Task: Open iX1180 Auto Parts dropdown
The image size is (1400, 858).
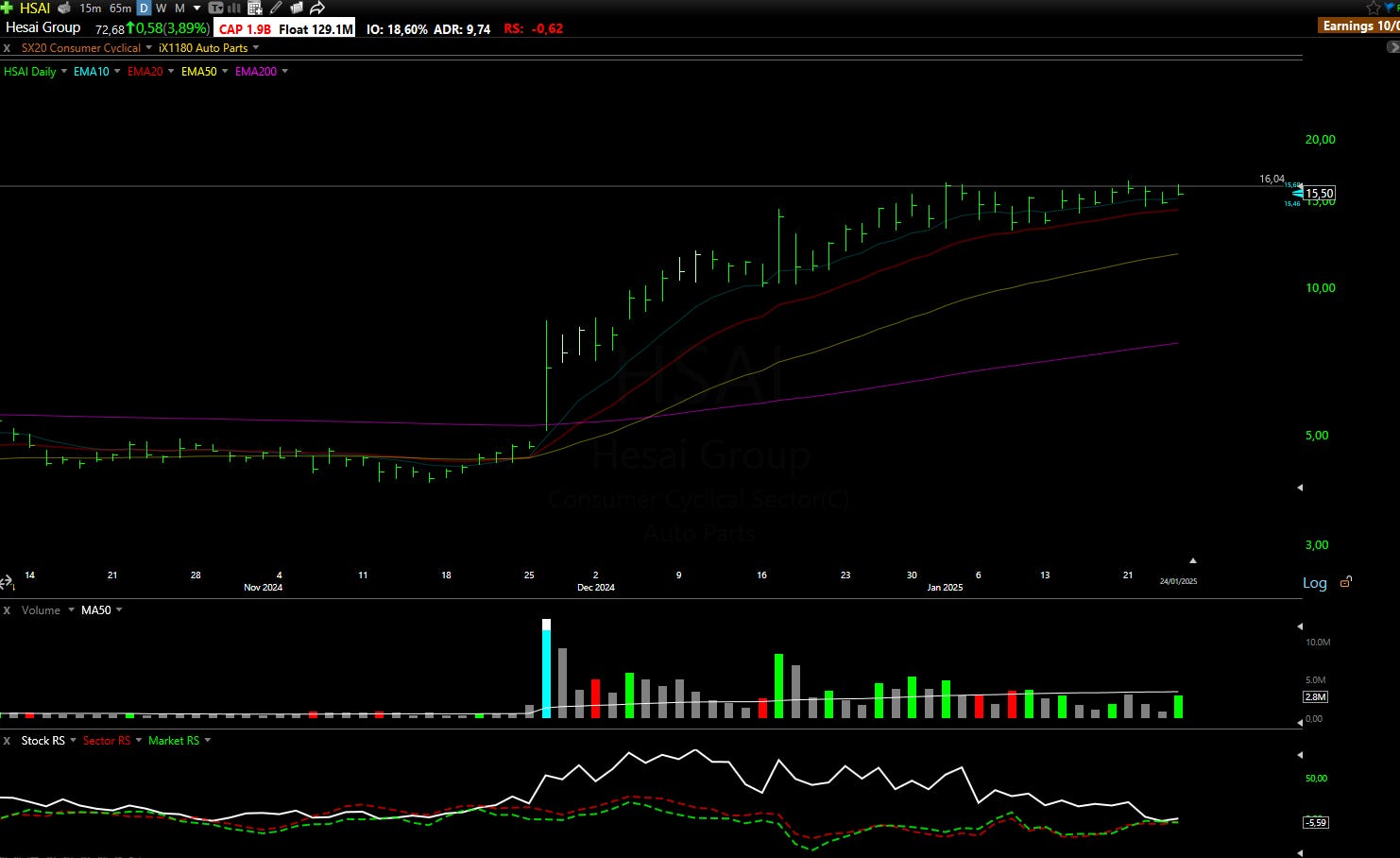Action: pos(256,47)
